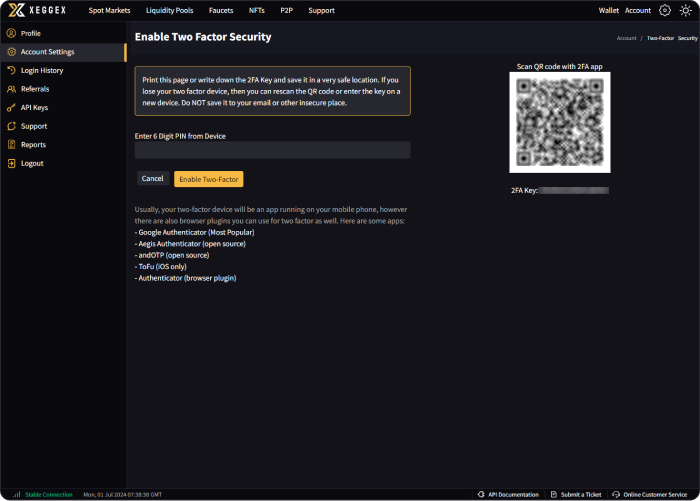Click the 2FA key warning notice box

273,91
